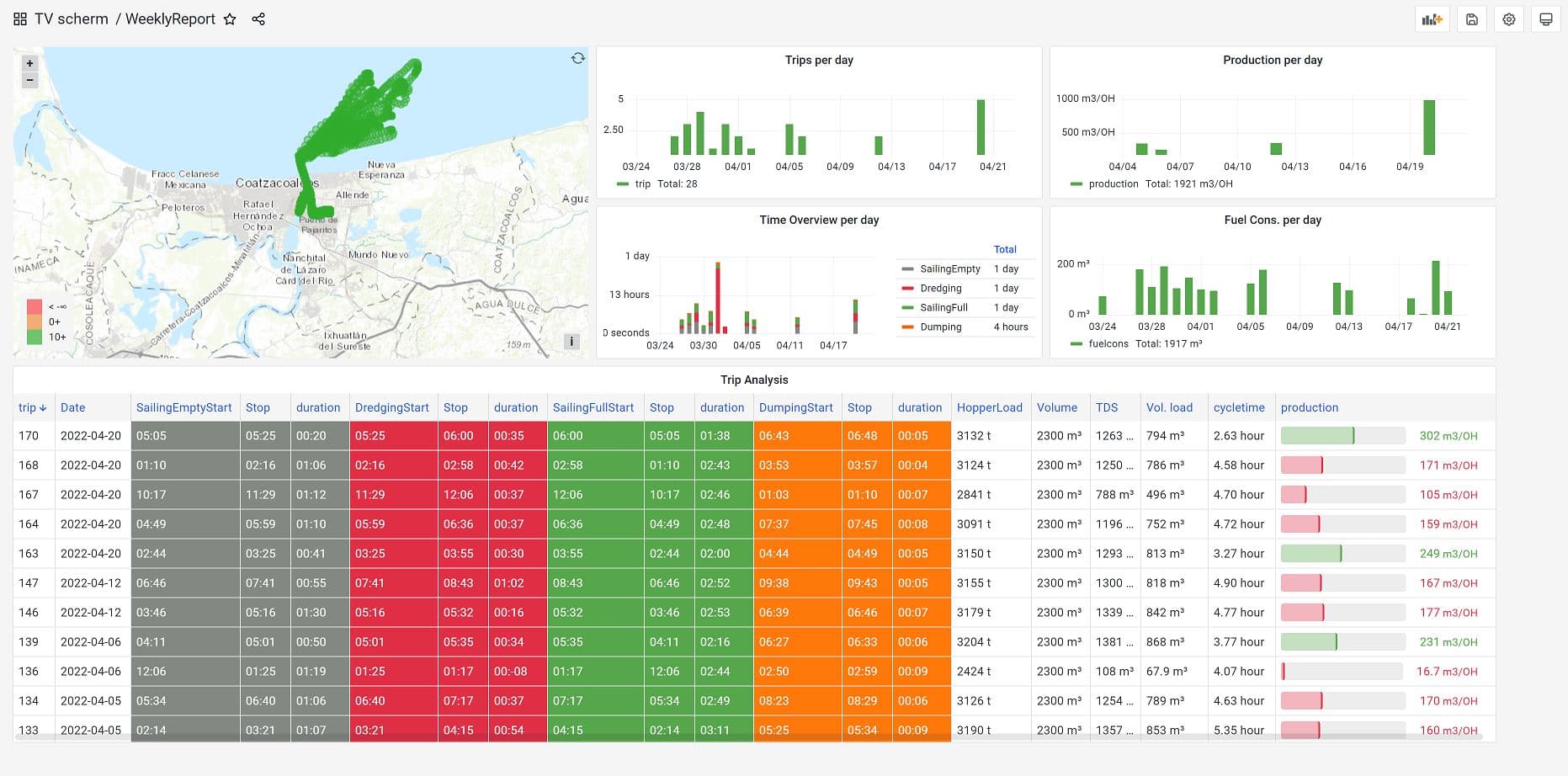
Task: Open dashboard settings via the gear icon
Action: pyautogui.click(x=1508, y=19)
